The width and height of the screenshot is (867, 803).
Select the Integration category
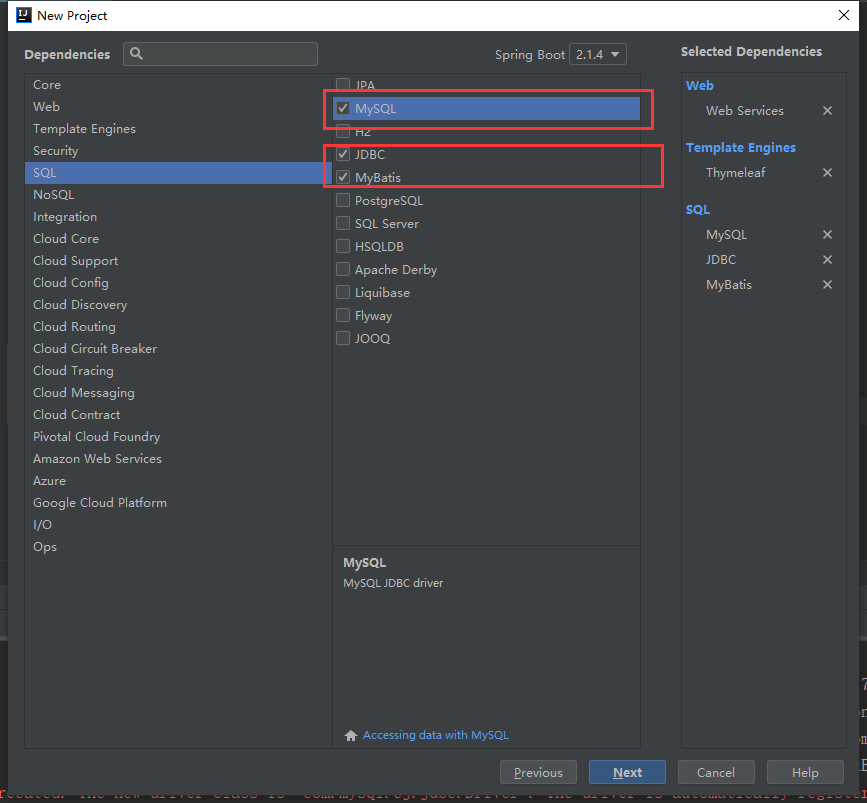point(178,217)
